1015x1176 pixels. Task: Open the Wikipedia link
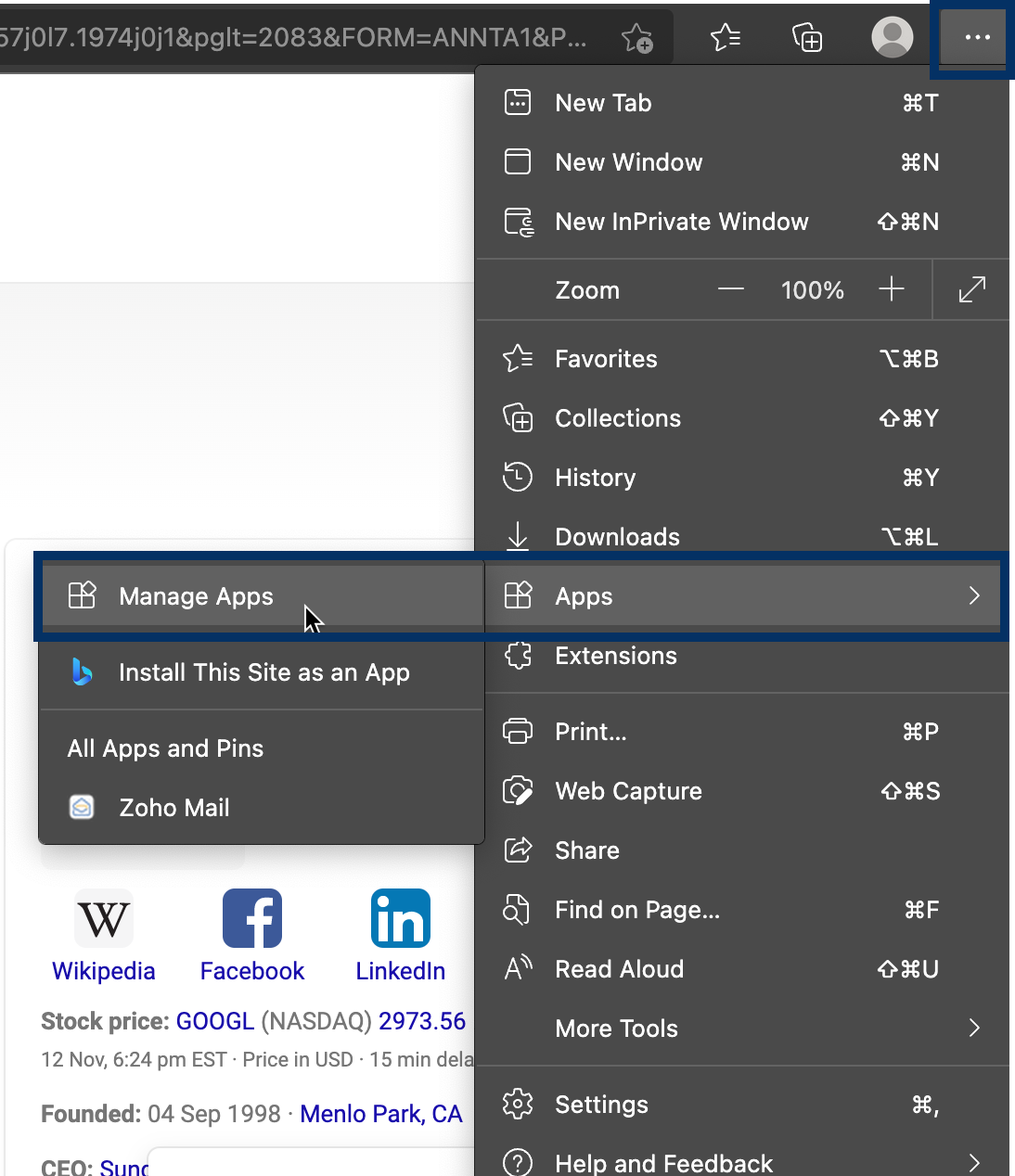[x=104, y=971]
